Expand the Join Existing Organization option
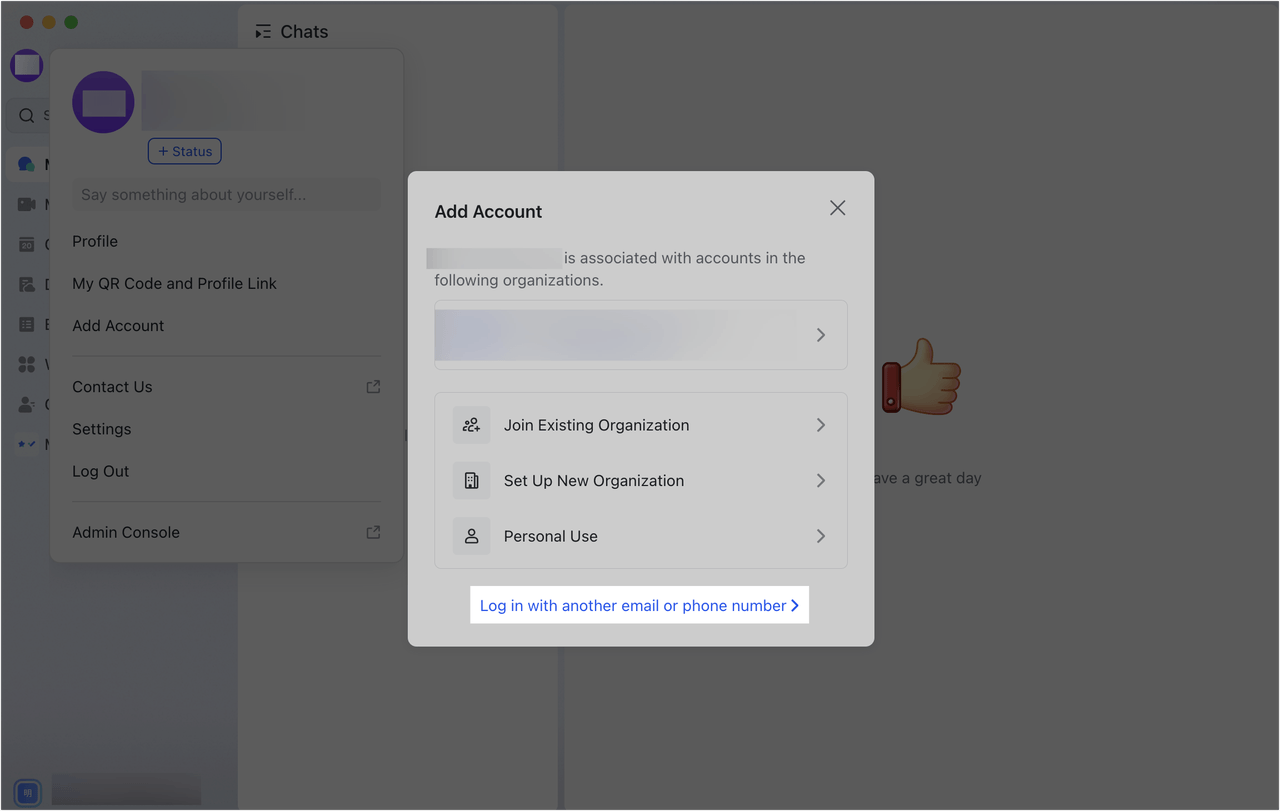The height and width of the screenshot is (811, 1280). click(820, 424)
